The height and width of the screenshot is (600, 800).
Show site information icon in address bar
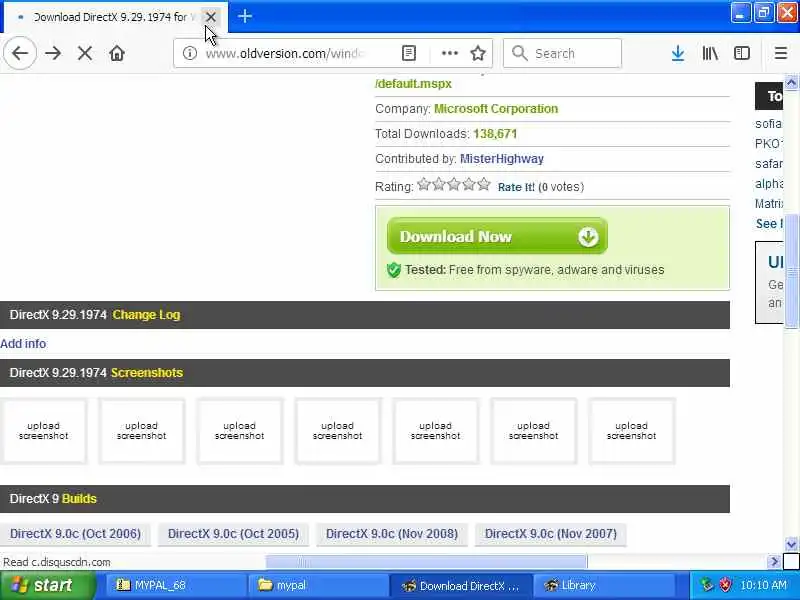tap(190, 53)
